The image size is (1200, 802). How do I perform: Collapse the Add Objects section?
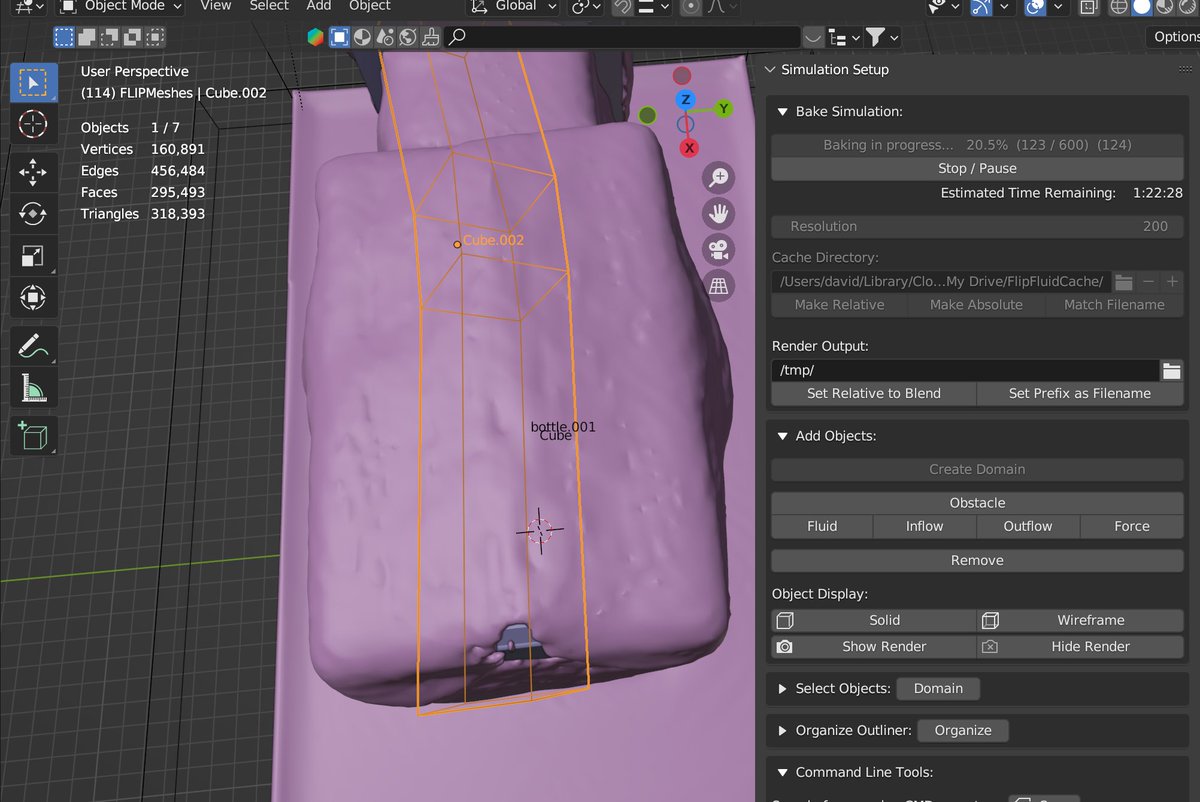click(783, 436)
